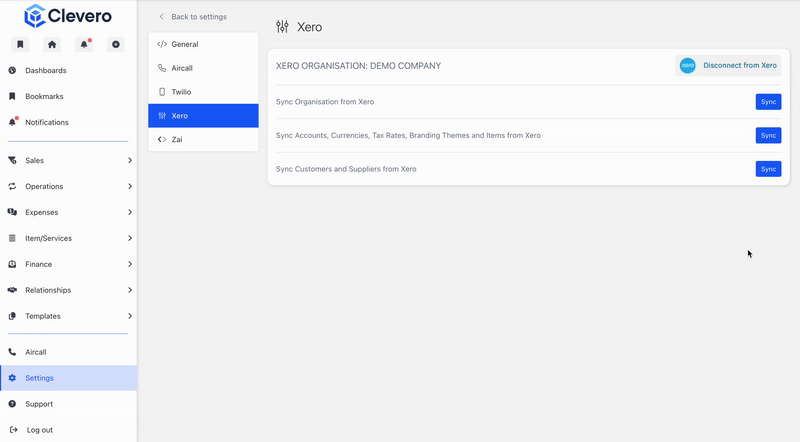Click the Expenses money icon
The width and height of the screenshot is (800, 442).
tap(12, 212)
